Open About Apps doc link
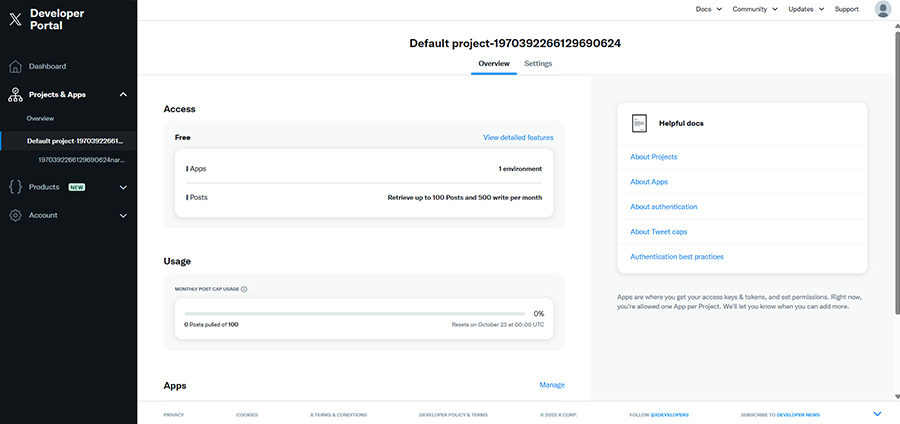The width and height of the screenshot is (900, 424). pyautogui.click(x=649, y=182)
